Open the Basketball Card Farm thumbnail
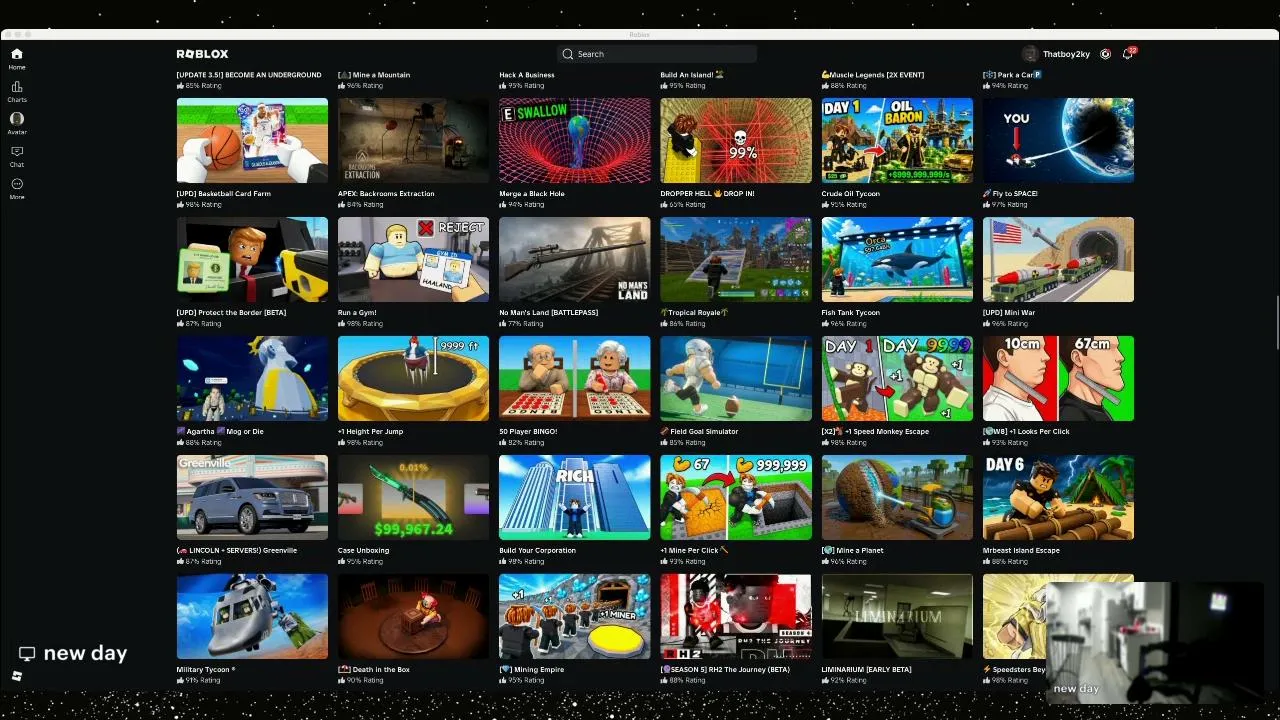 pos(252,140)
